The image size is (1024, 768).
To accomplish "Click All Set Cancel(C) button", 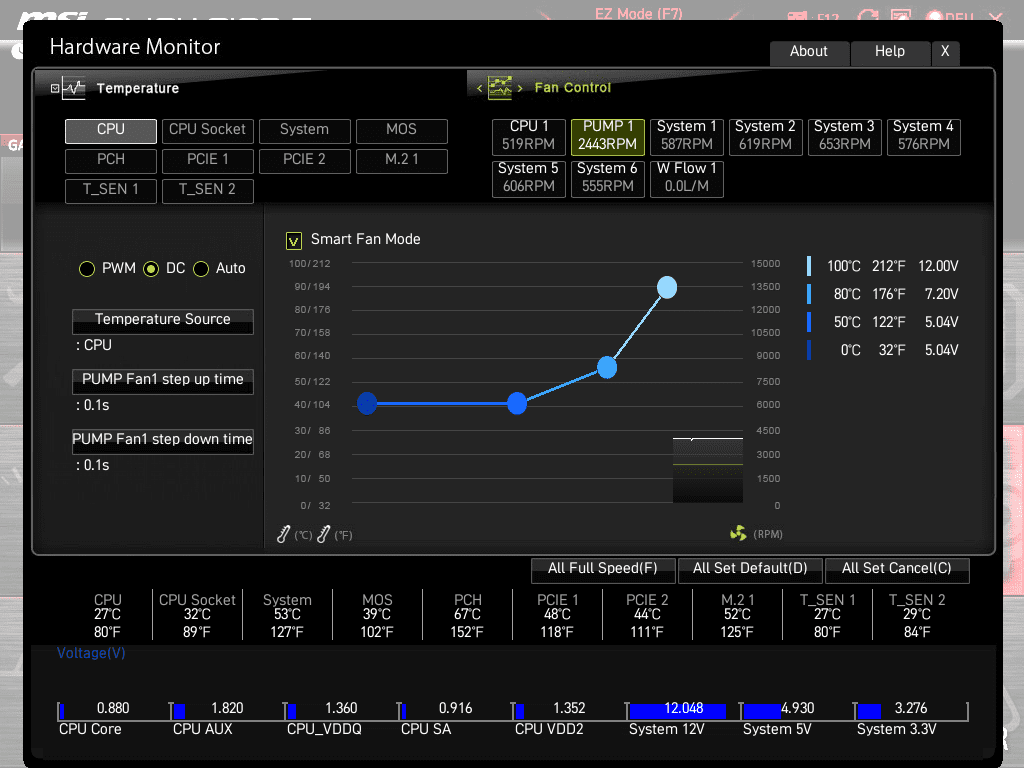I will click(897, 569).
